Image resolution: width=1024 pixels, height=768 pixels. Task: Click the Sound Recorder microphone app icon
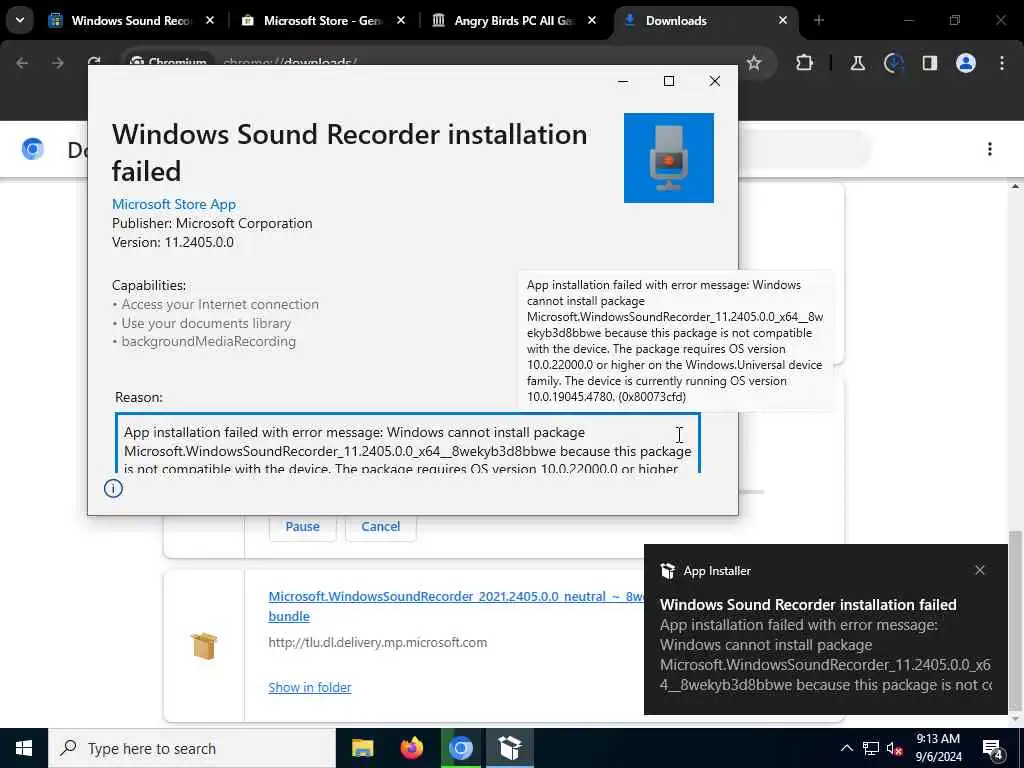point(669,158)
